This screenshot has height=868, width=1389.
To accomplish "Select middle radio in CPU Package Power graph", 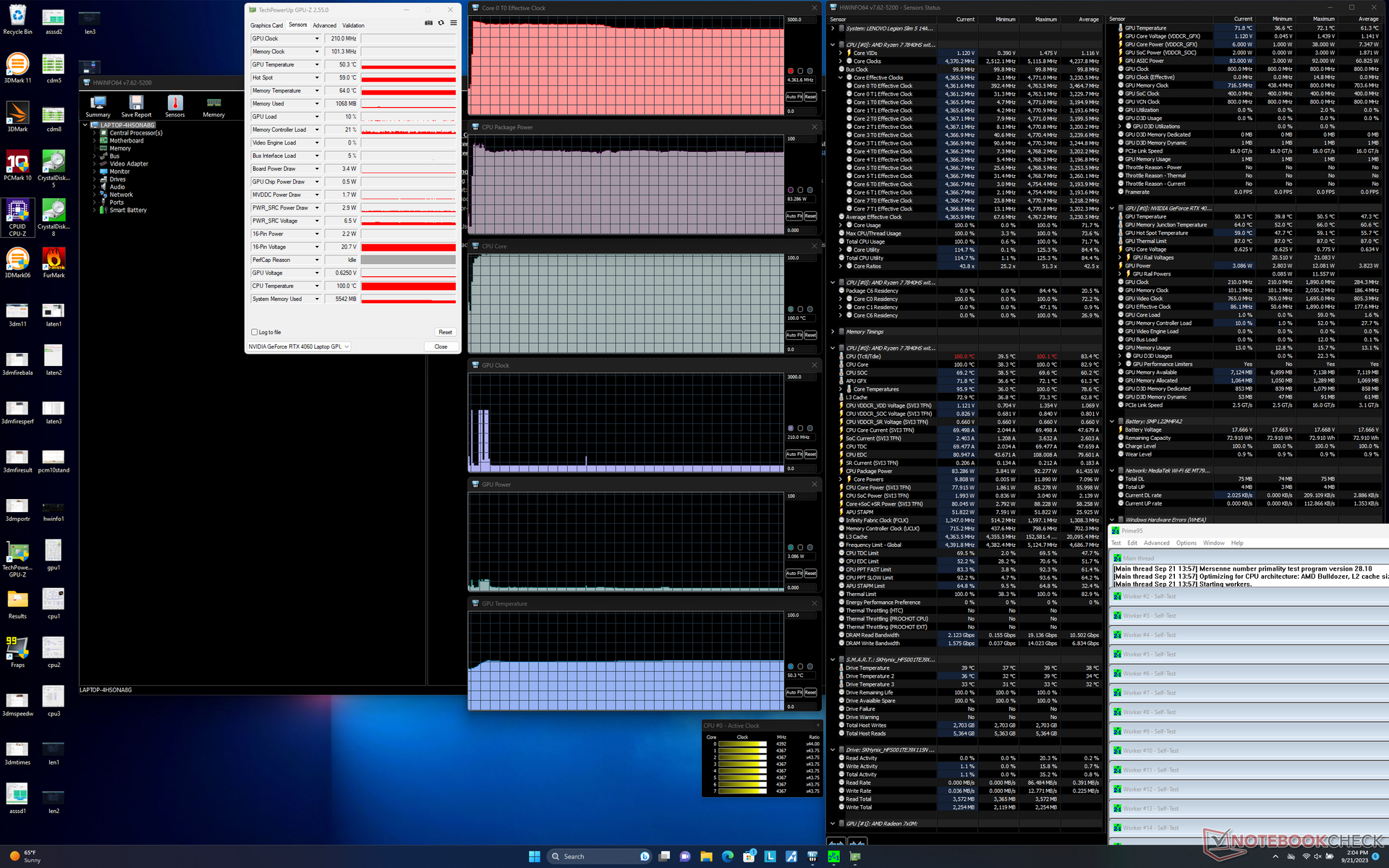I will click(x=800, y=190).
